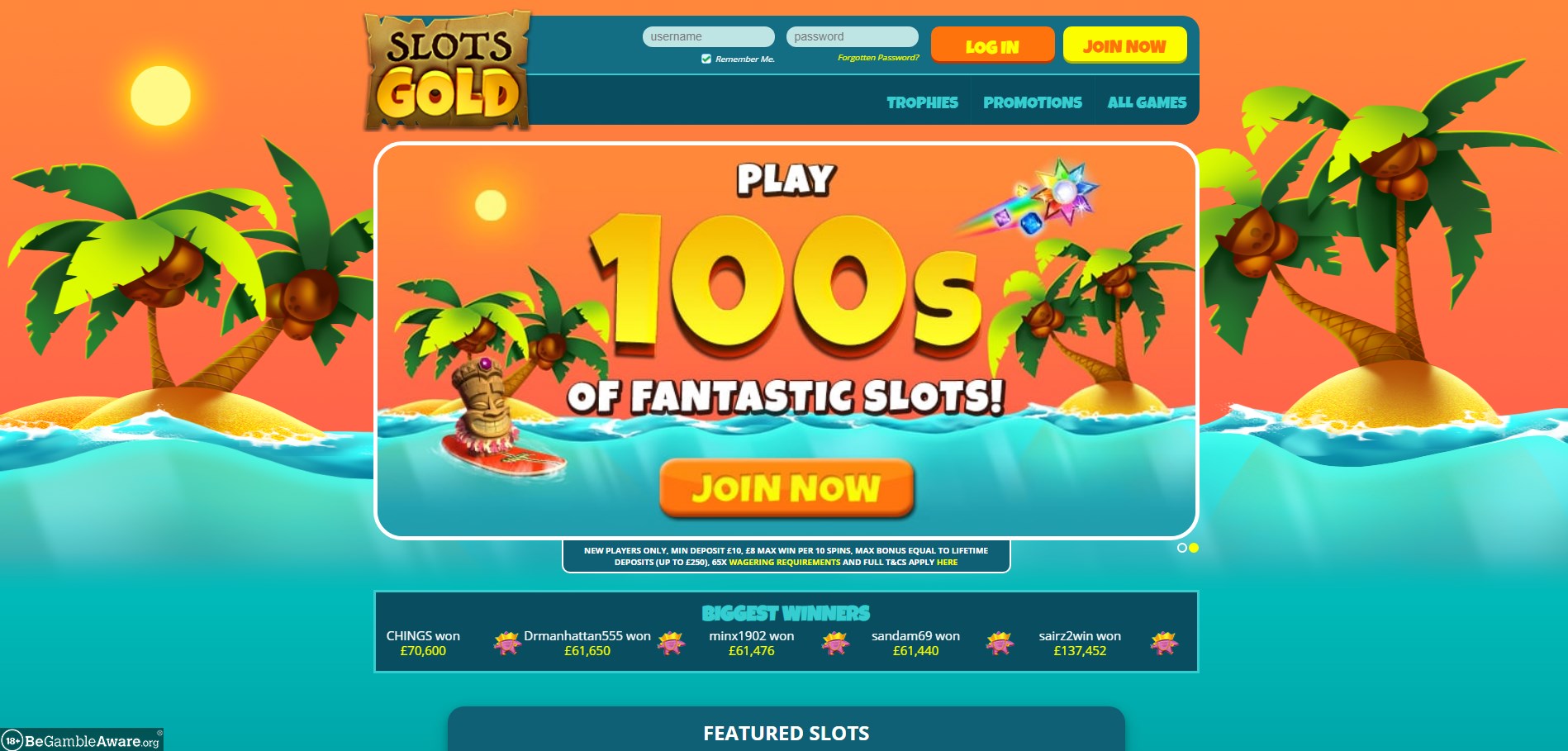The width and height of the screenshot is (1568, 751).
Task: Click the Slots Gold logo
Action: pos(447,70)
